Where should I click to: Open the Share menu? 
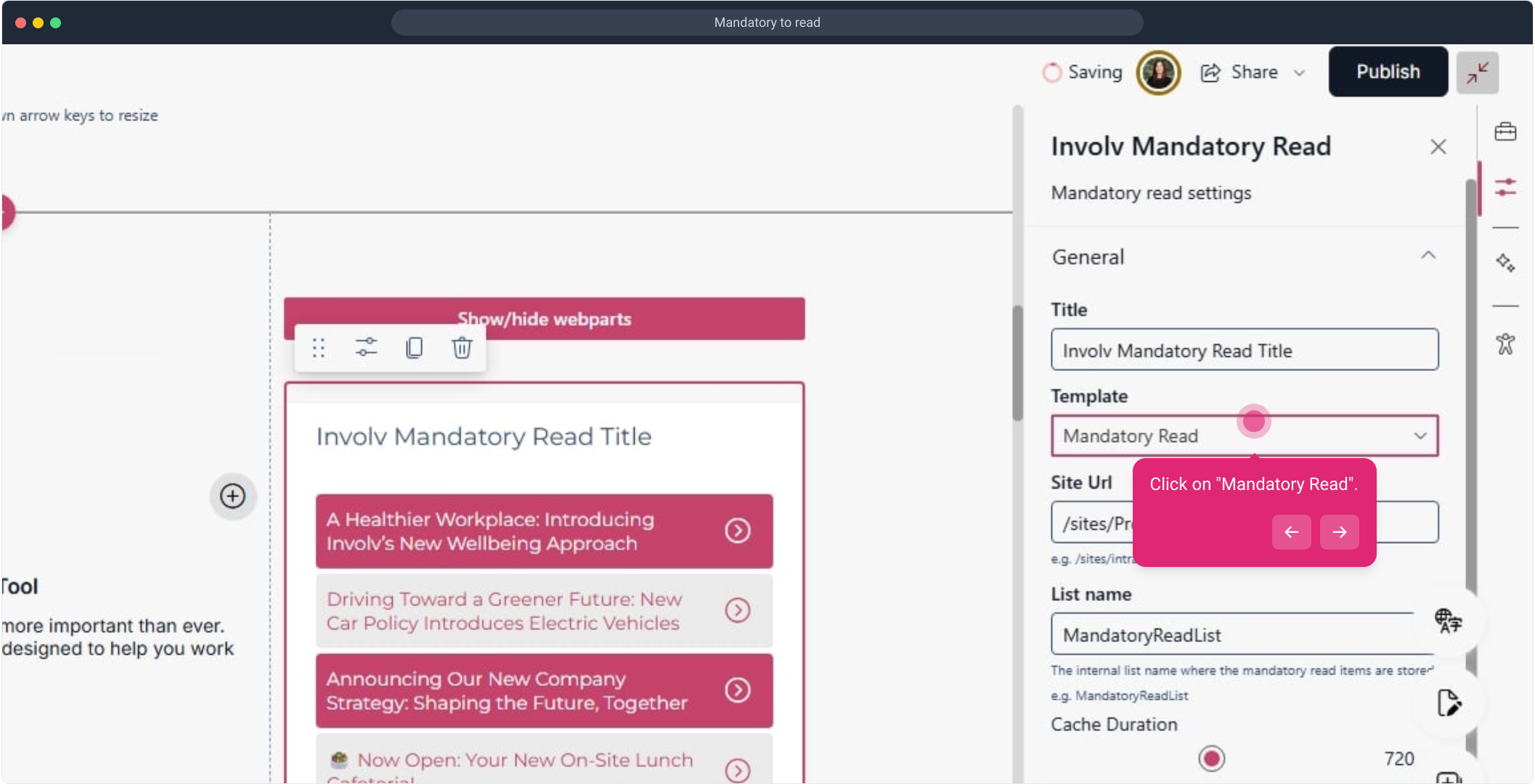click(1253, 72)
